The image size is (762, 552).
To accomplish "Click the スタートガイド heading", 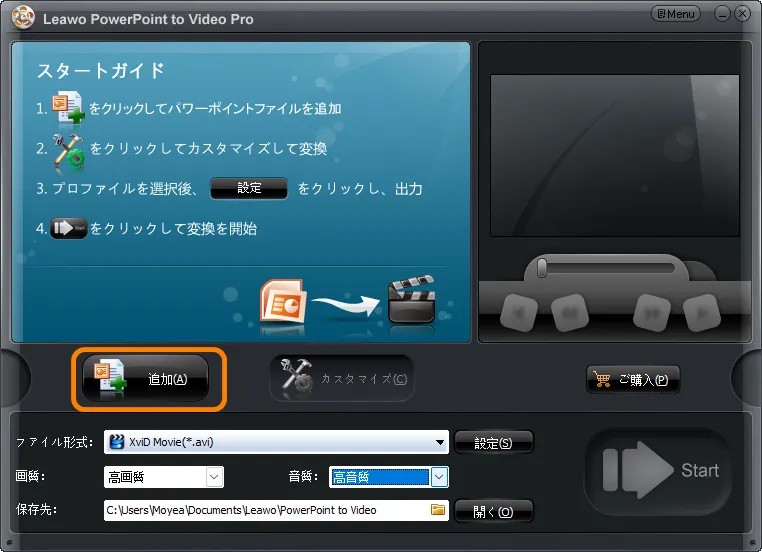I will coord(101,71).
